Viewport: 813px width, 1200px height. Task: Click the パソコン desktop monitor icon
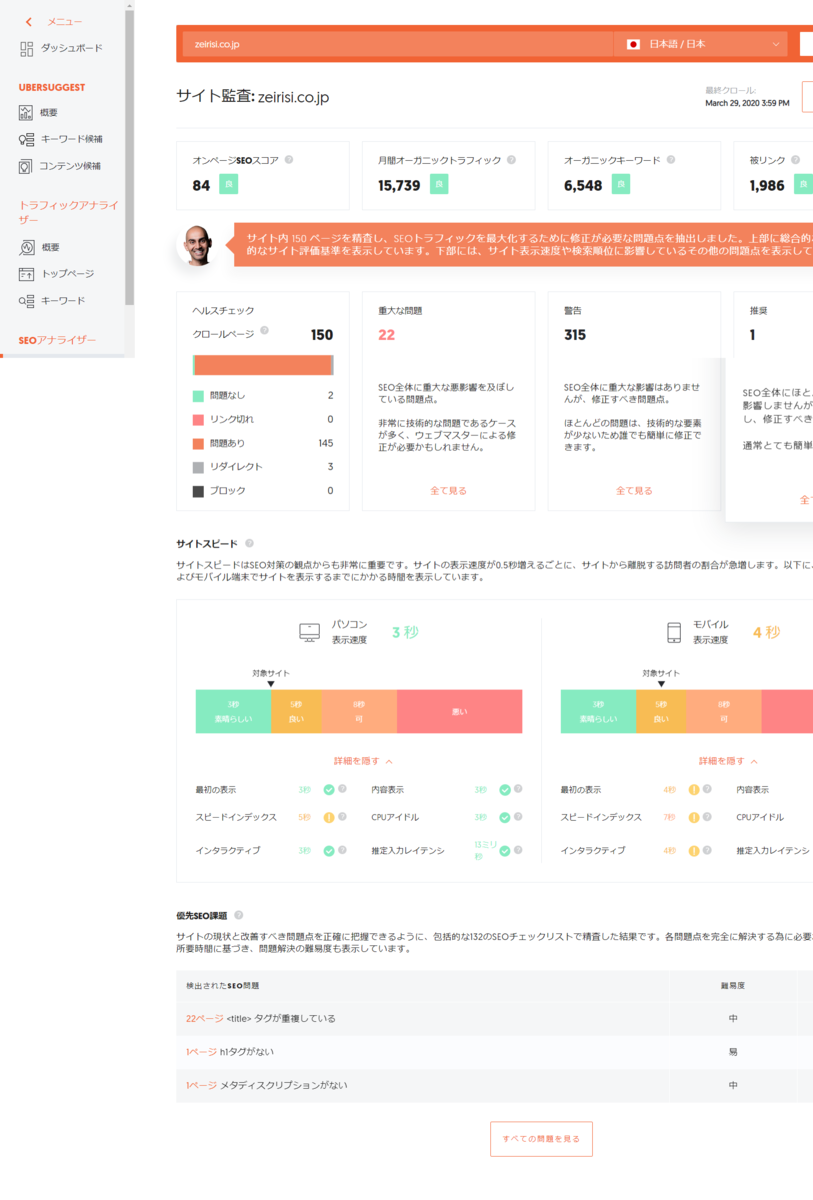coord(309,632)
